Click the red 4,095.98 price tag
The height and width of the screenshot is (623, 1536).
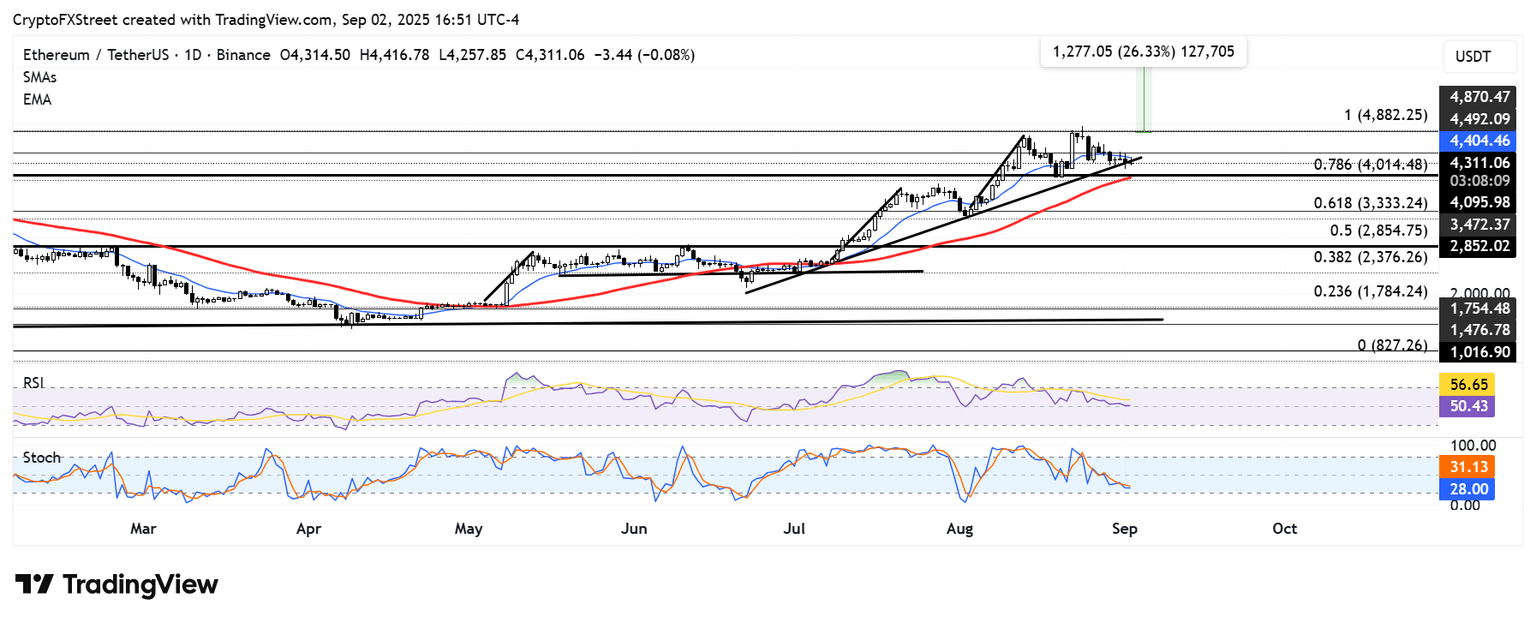pyautogui.click(x=1476, y=201)
